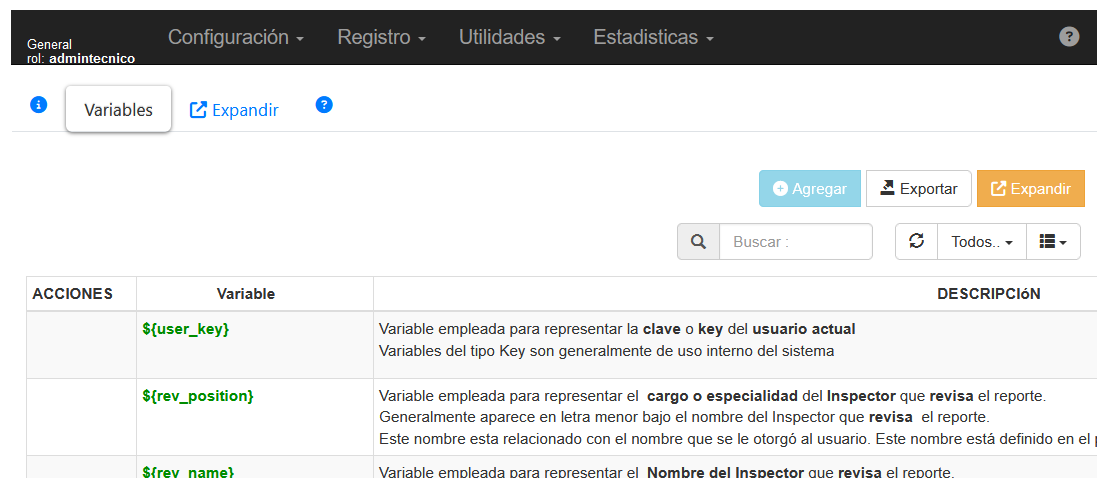Select the Variables tab
Screen dimensions: 1097x478
click(x=118, y=110)
